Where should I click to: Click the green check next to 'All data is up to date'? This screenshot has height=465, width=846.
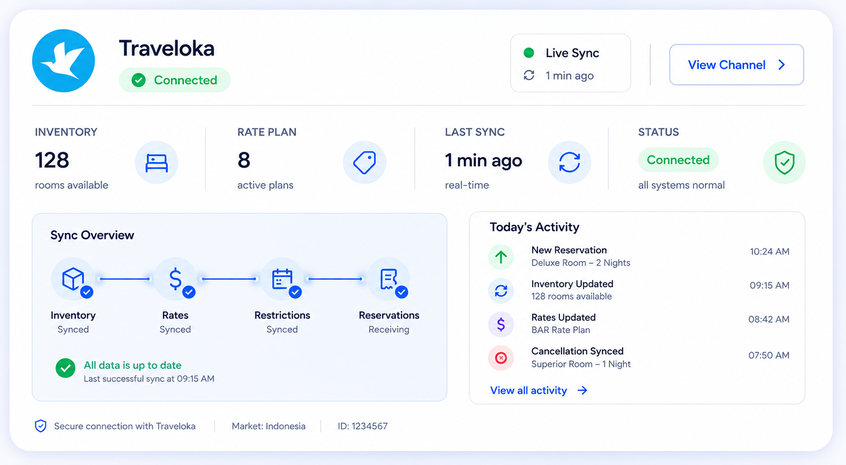click(x=65, y=368)
